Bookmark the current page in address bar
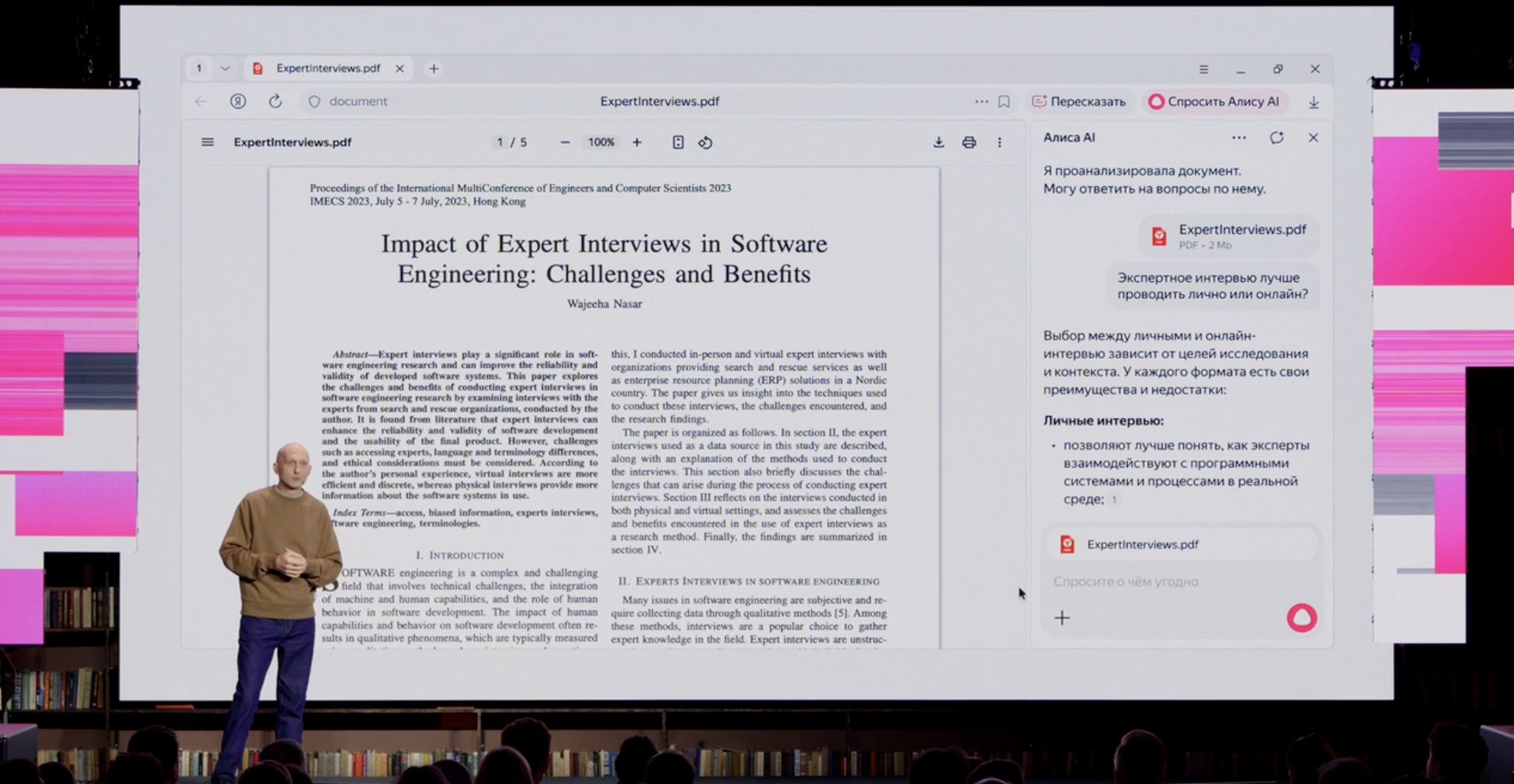 point(1004,102)
